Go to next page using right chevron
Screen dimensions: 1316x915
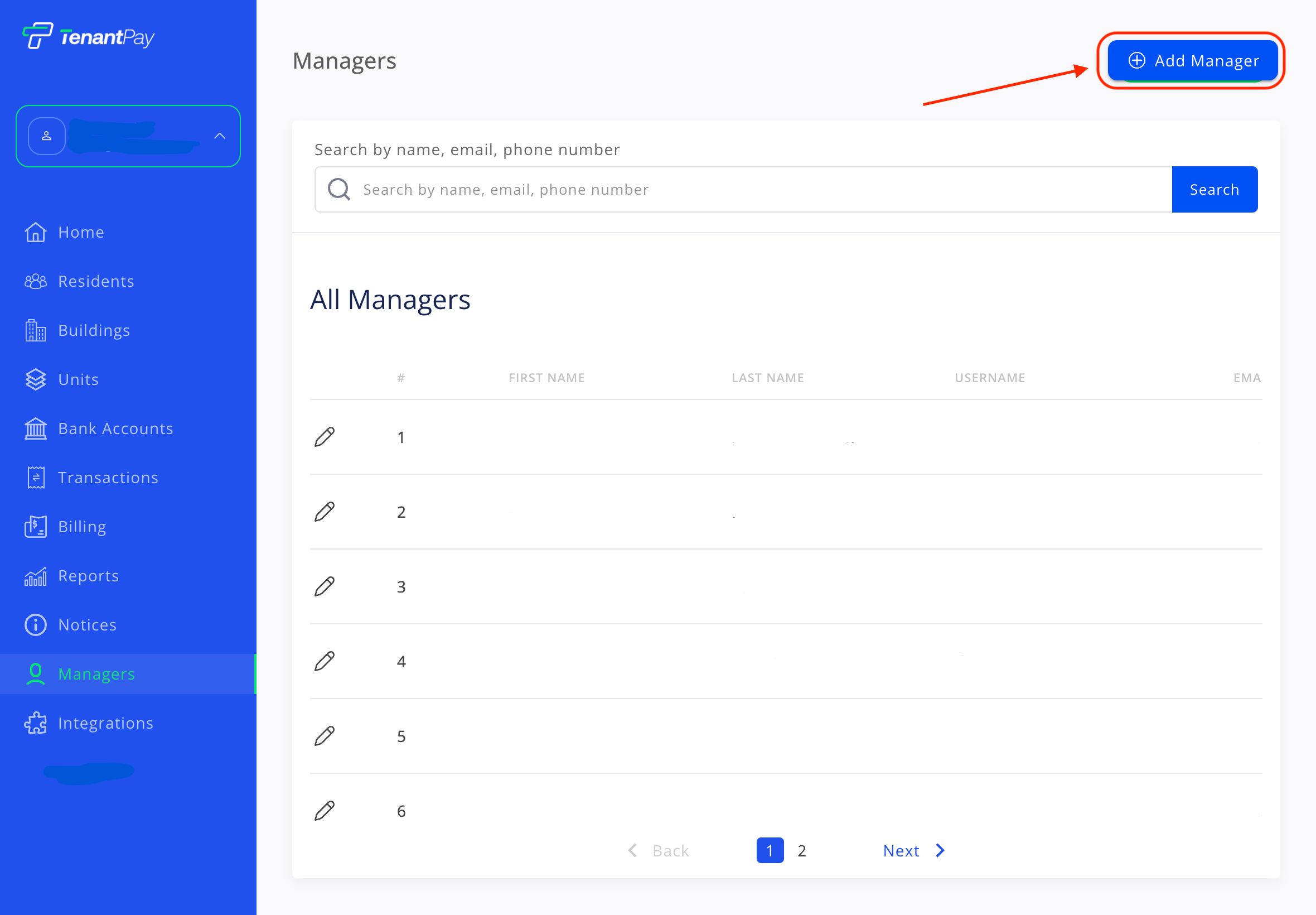click(x=940, y=850)
